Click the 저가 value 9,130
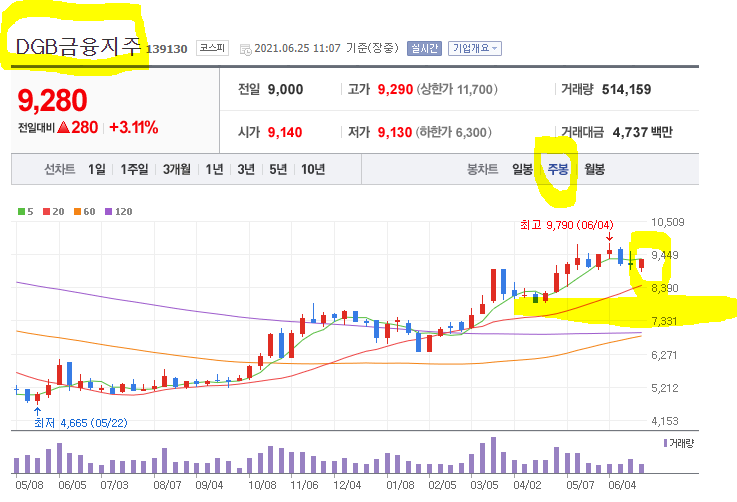Screen dimensions: 737x502 [x=395, y=133]
